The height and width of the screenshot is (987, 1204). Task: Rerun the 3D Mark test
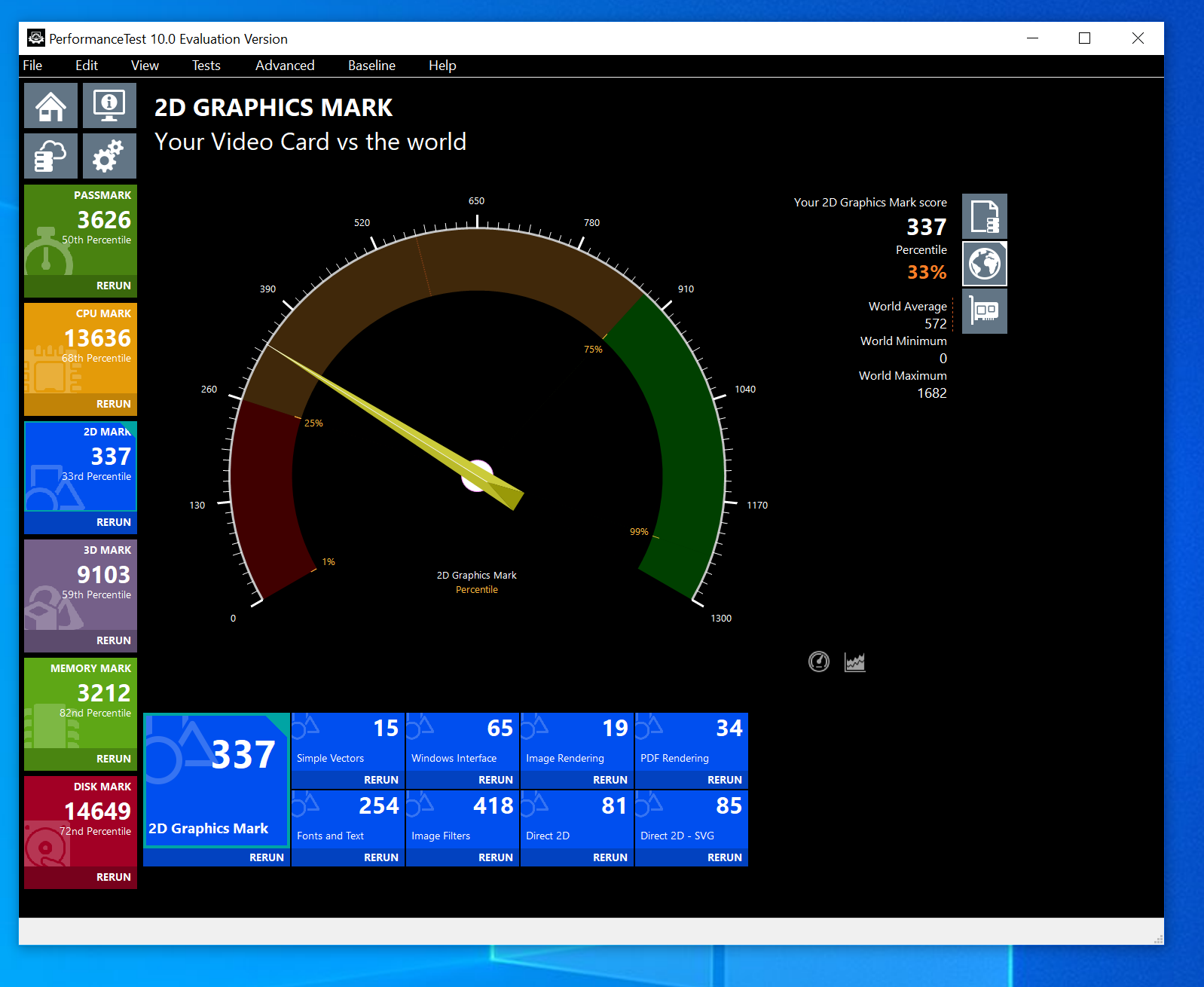coord(114,640)
